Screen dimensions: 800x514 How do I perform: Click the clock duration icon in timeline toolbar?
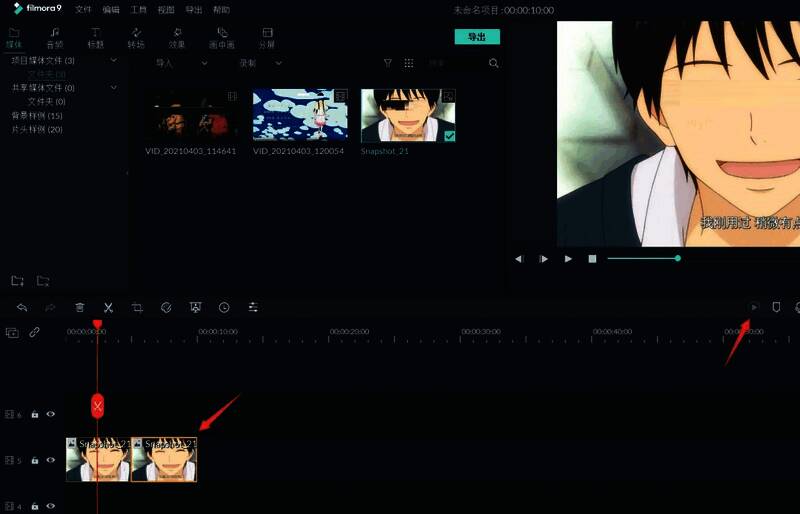224,307
